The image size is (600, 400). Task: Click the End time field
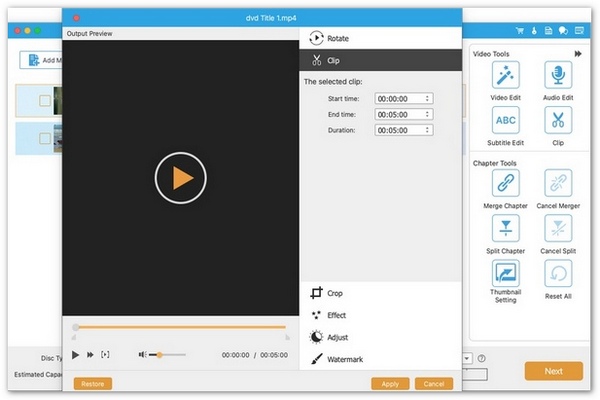click(x=404, y=114)
